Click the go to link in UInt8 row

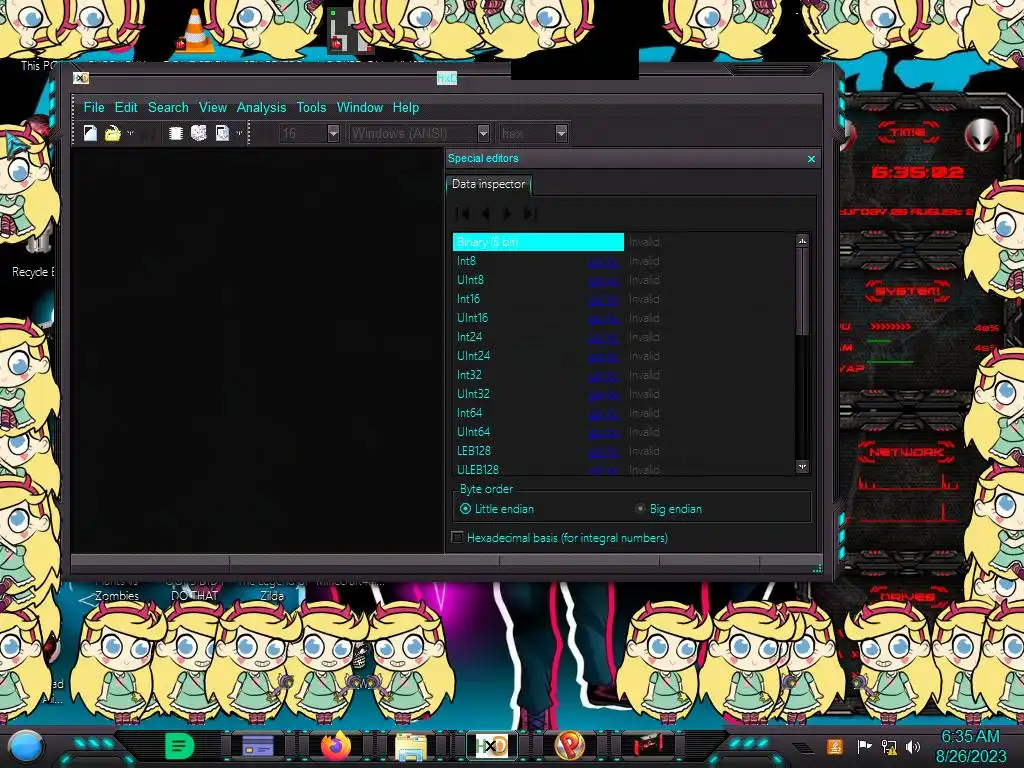click(603, 281)
